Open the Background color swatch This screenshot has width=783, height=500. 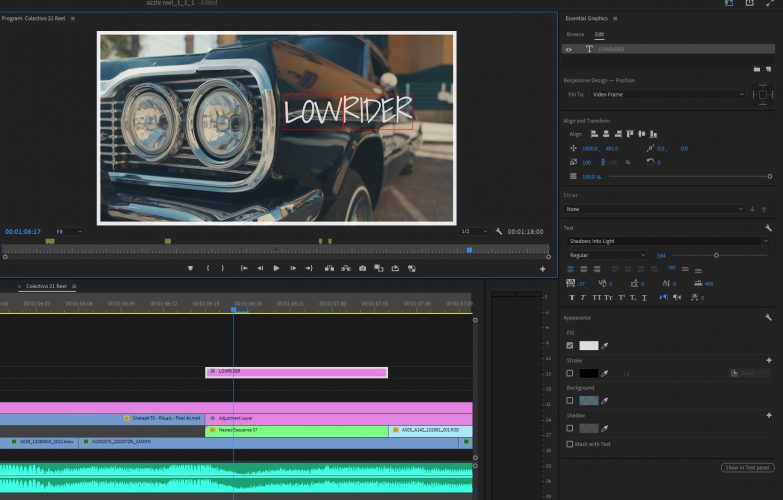[x=588, y=401]
